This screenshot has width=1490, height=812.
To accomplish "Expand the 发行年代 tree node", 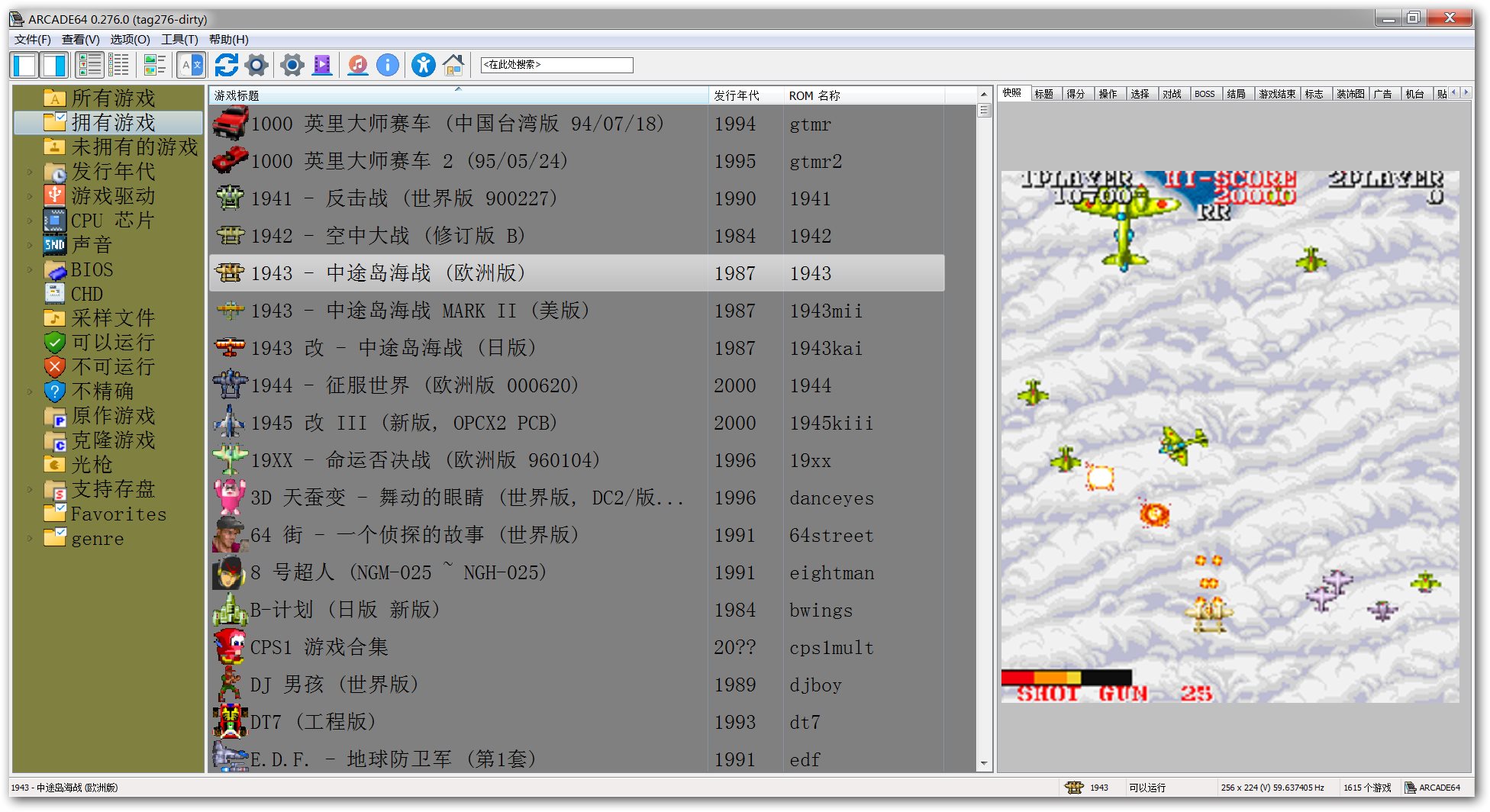I will [x=30, y=172].
